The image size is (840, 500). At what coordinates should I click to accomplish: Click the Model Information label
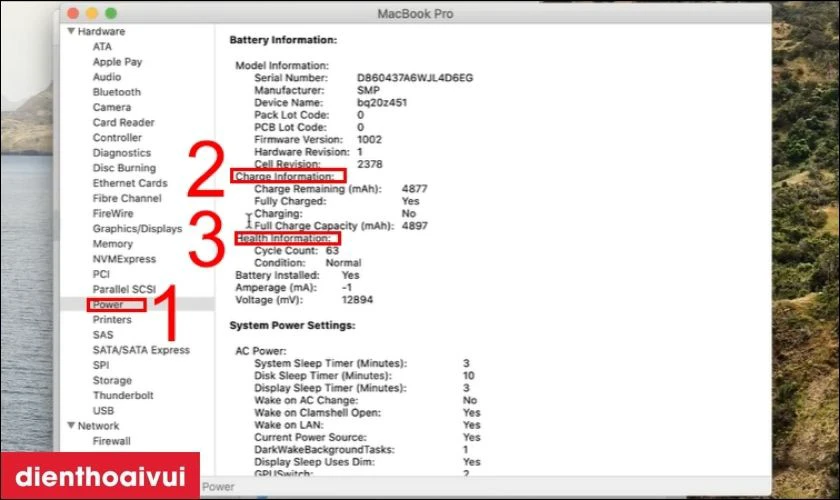(x=282, y=65)
